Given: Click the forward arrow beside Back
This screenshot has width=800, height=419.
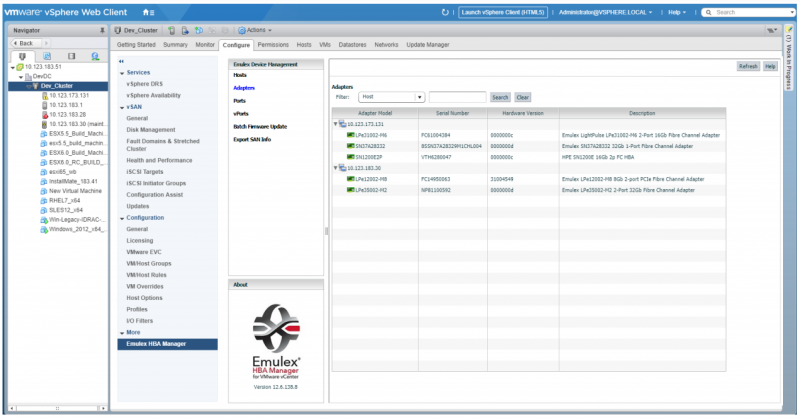Looking at the screenshot, I should tap(46, 43).
